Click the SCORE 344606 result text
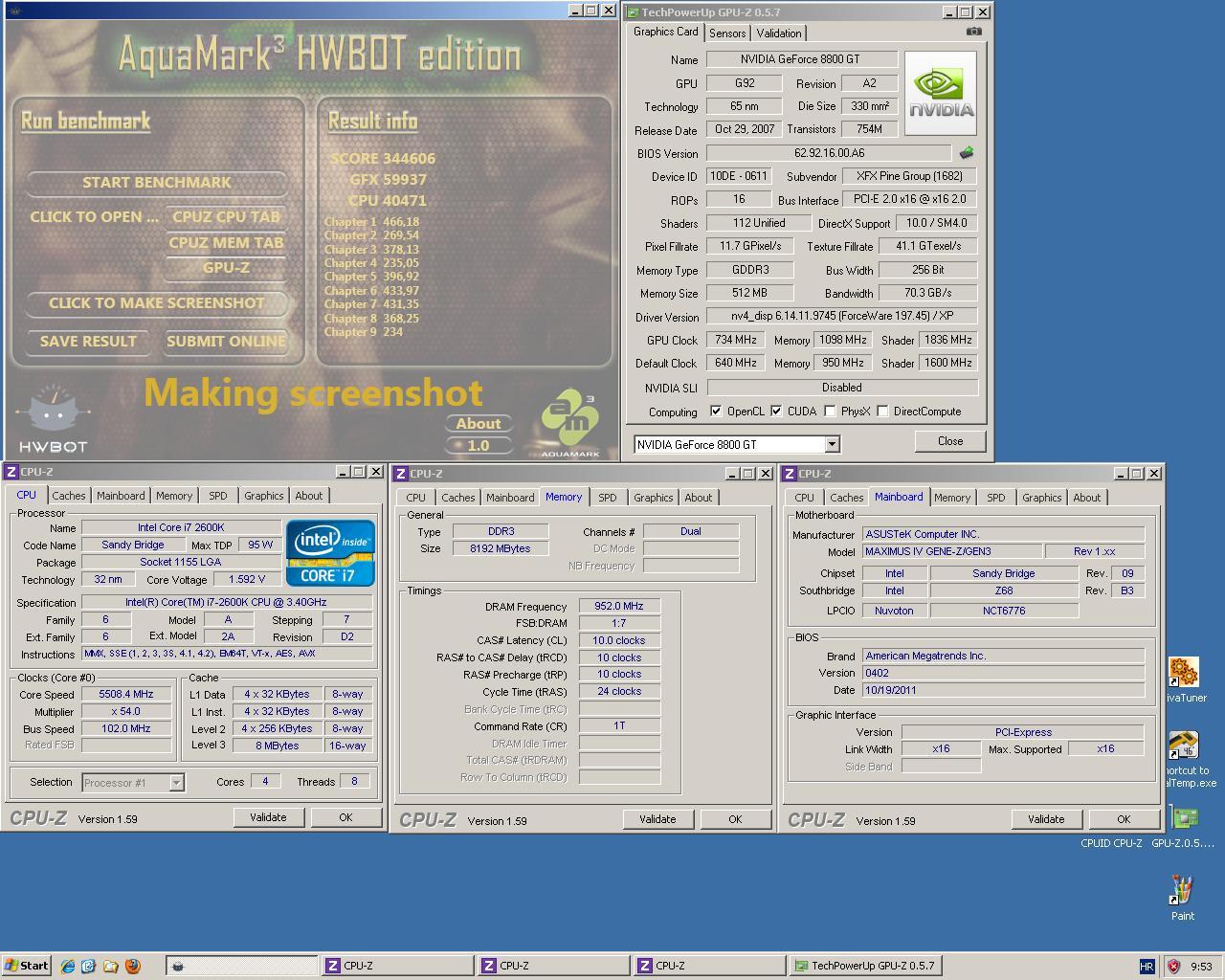This screenshot has height=980, width=1225. coord(383,159)
